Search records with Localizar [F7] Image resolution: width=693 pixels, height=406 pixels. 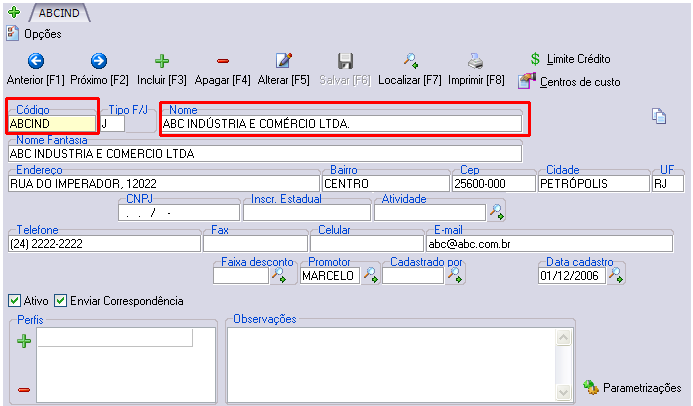click(410, 69)
